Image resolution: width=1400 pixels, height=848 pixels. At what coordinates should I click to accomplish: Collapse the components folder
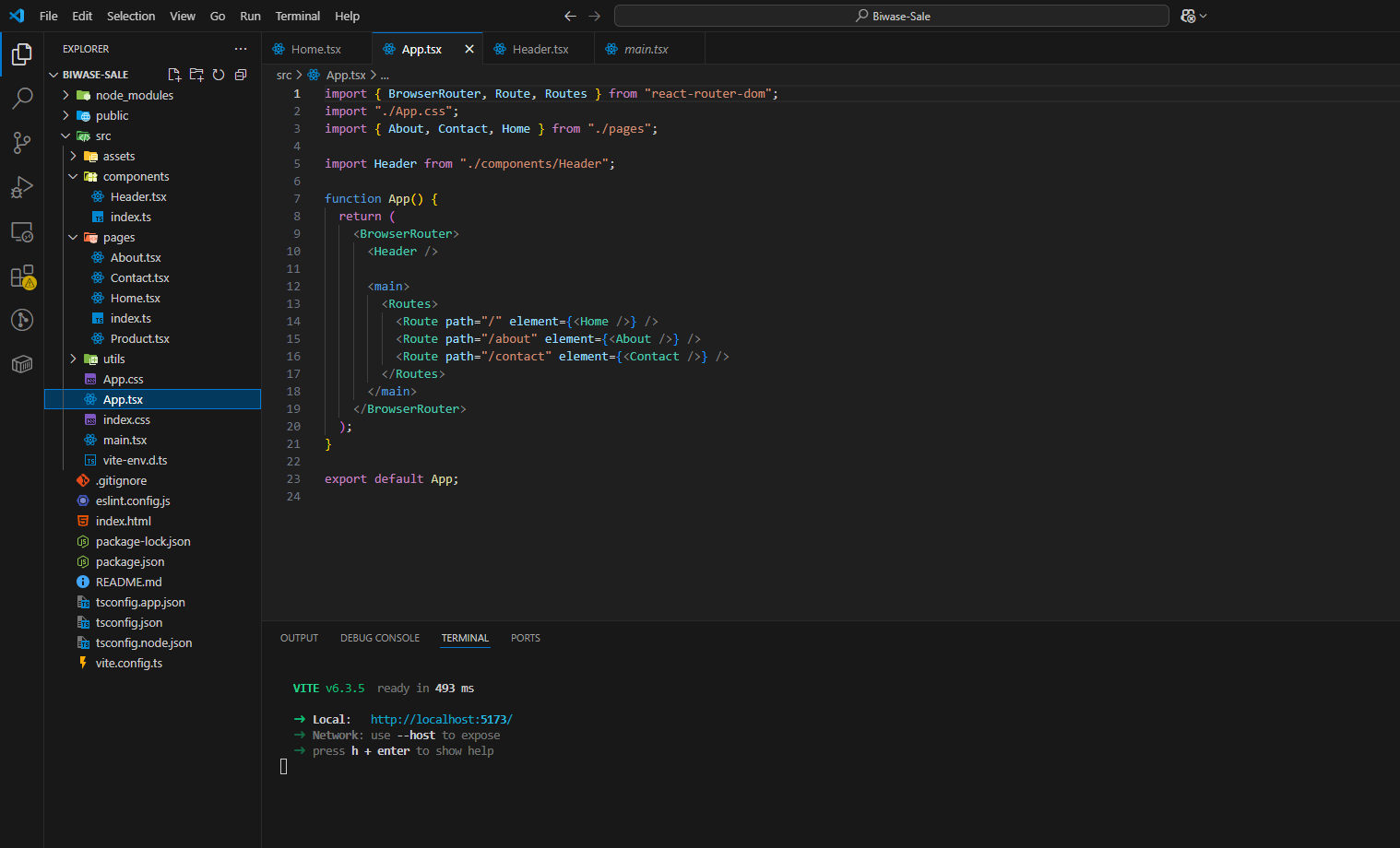click(136, 176)
